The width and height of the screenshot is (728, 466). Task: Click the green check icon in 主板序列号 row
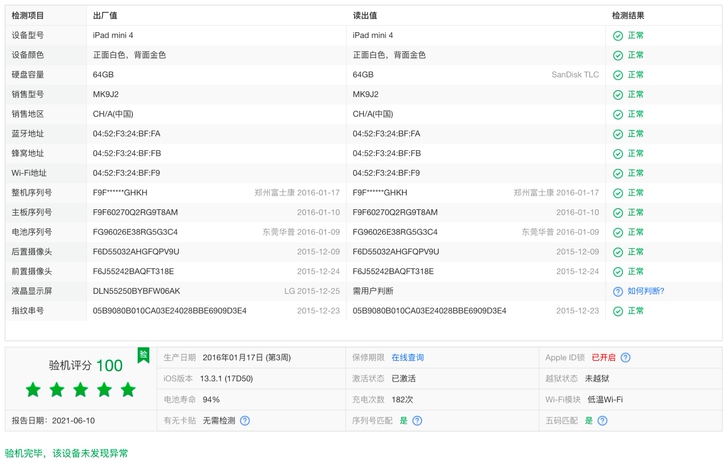tap(618, 213)
